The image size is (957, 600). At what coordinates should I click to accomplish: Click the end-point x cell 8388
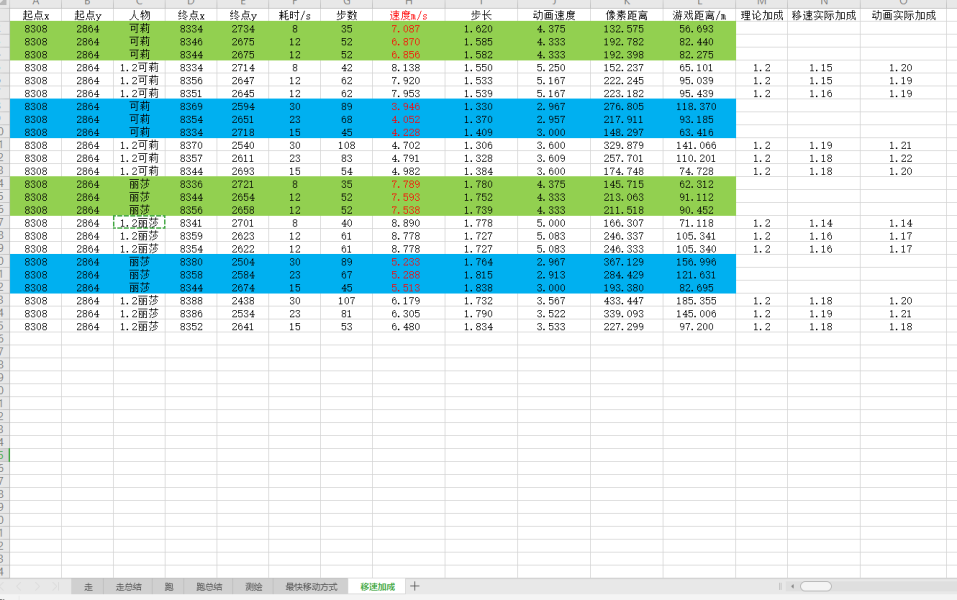point(191,301)
